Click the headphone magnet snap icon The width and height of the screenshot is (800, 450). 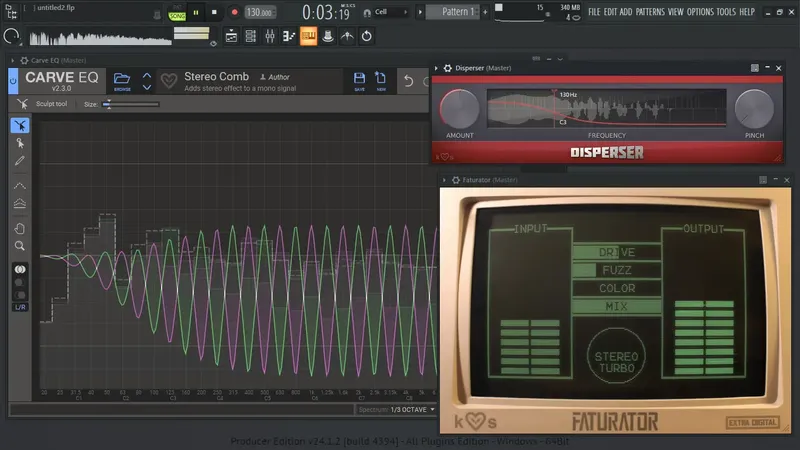[x=366, y=13]
